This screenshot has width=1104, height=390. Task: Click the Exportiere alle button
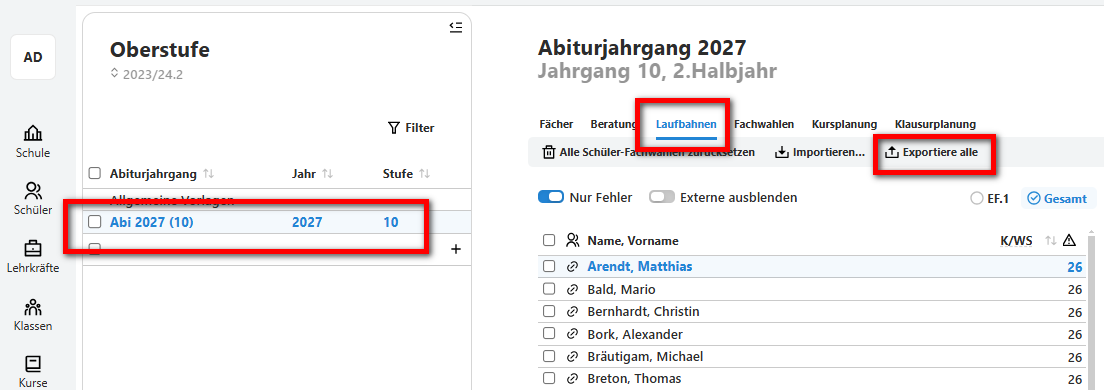pyautogui.click(x=931, y=152)
